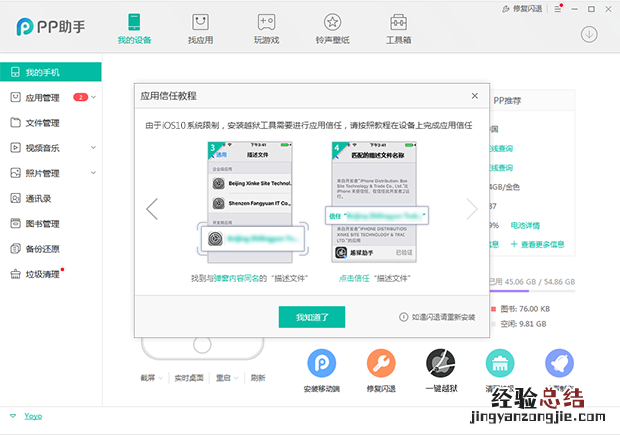Click the PP助手 logo
Screen dimensions: 620x435
pyautogui.click(x=51, y=26)
